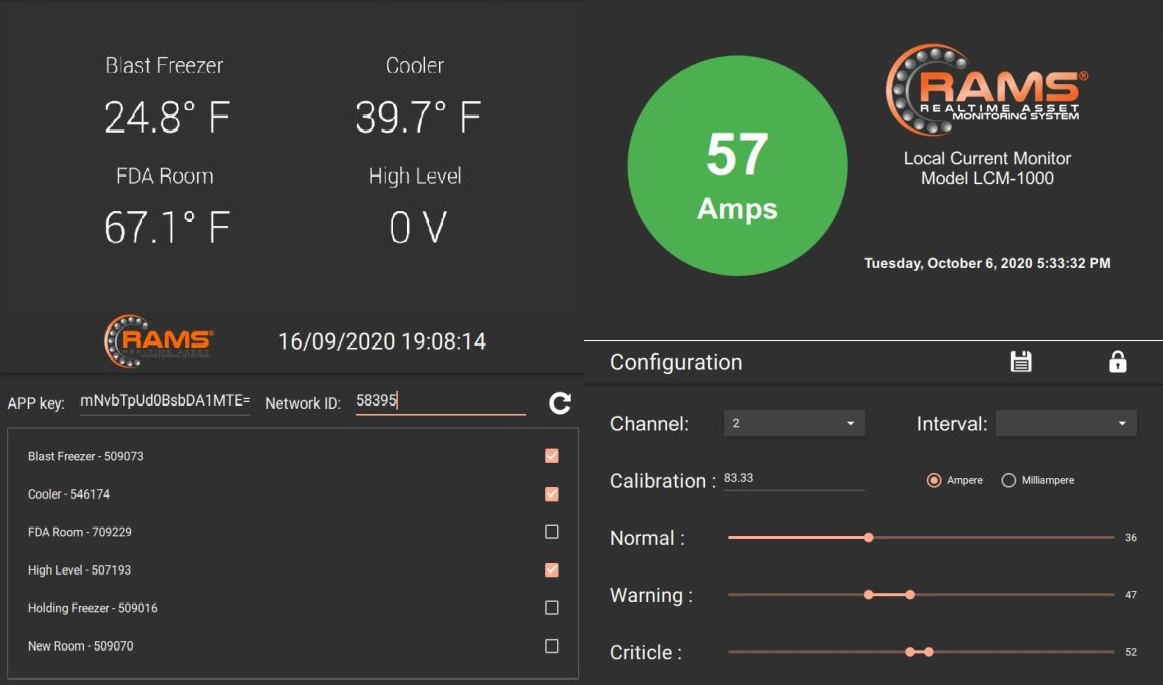The image size is (1163, 685).
Task: Click the Blast Freezer 24.8° F reading
Action: 167,117
